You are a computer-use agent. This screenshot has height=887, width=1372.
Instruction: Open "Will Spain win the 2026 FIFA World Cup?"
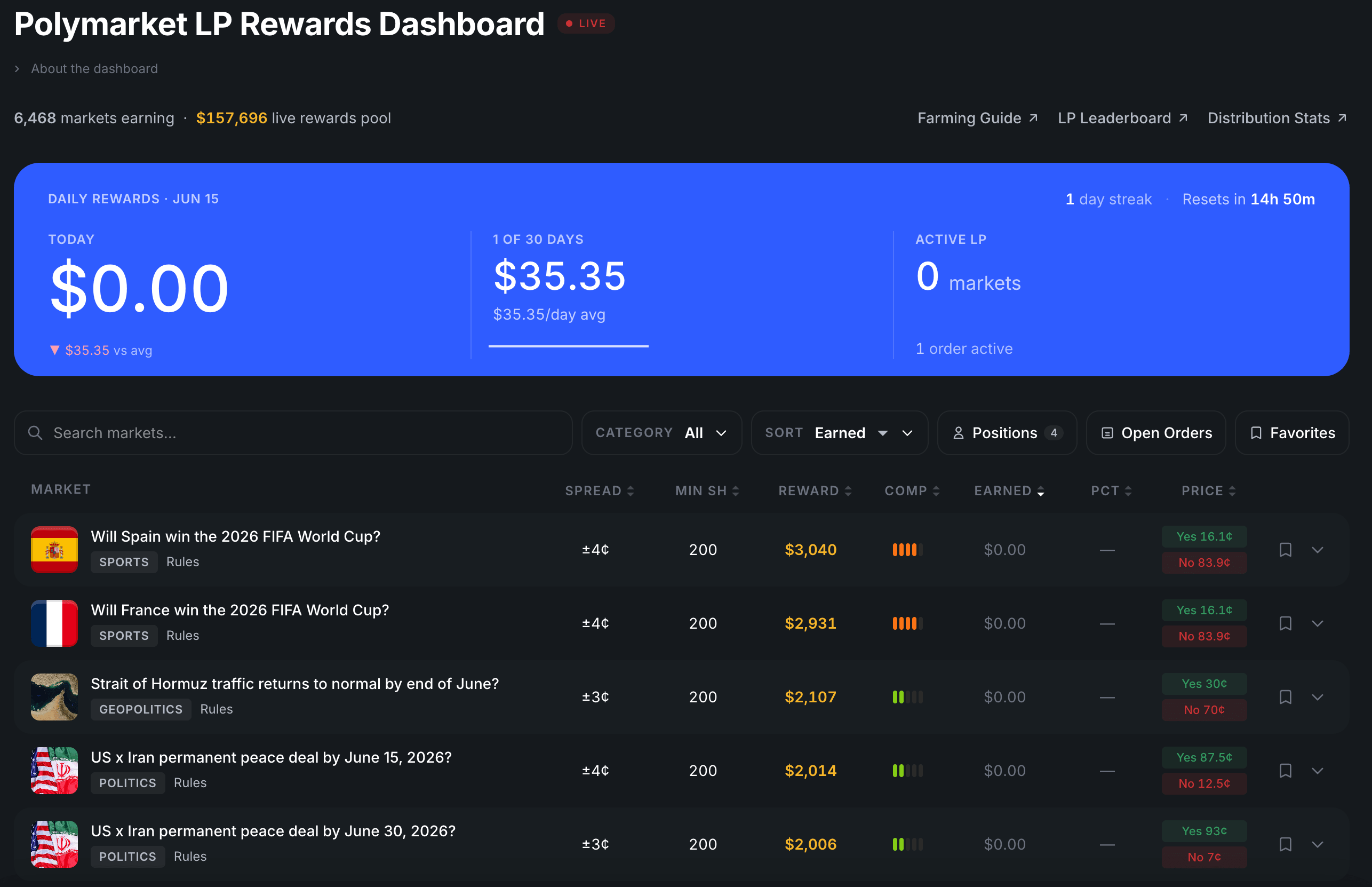tap(235, 536)
